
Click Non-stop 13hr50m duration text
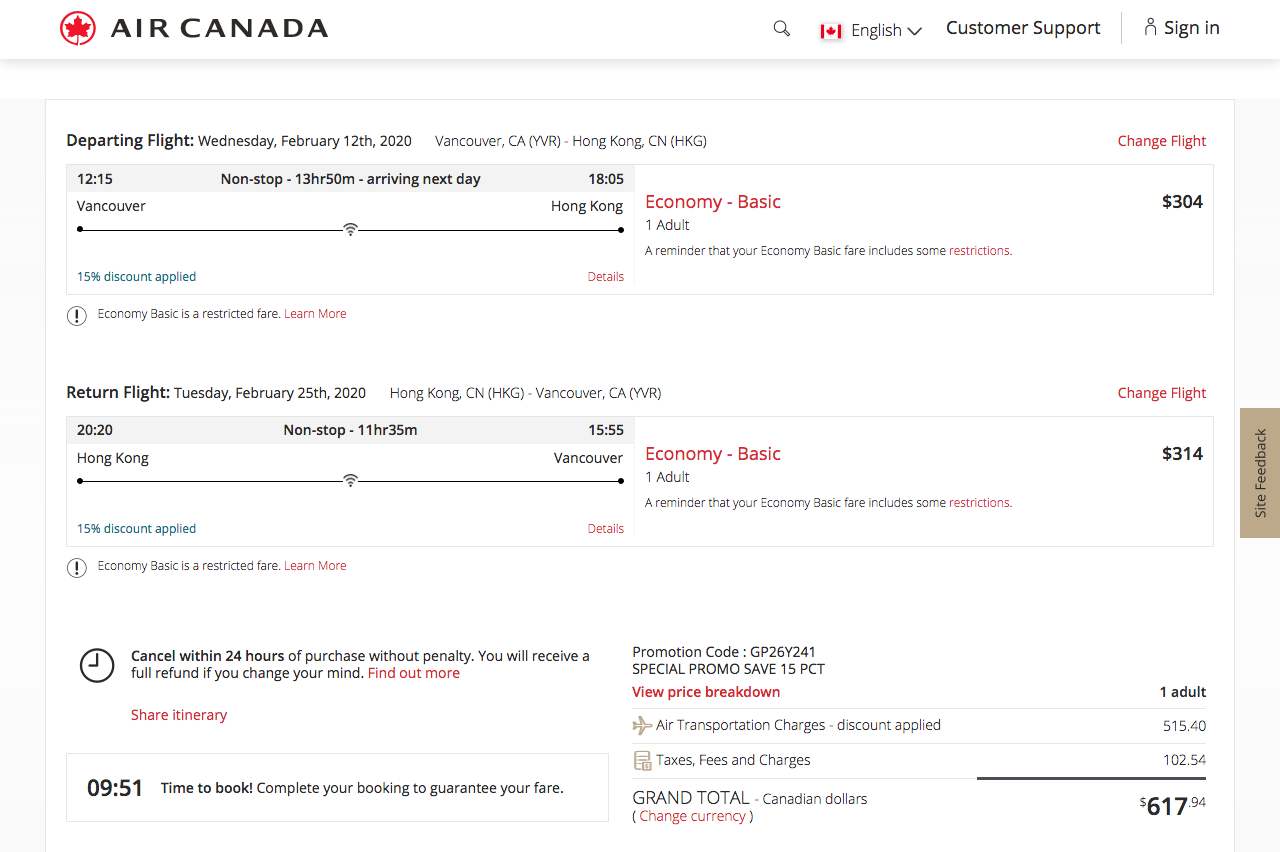(x=351, y=179)
